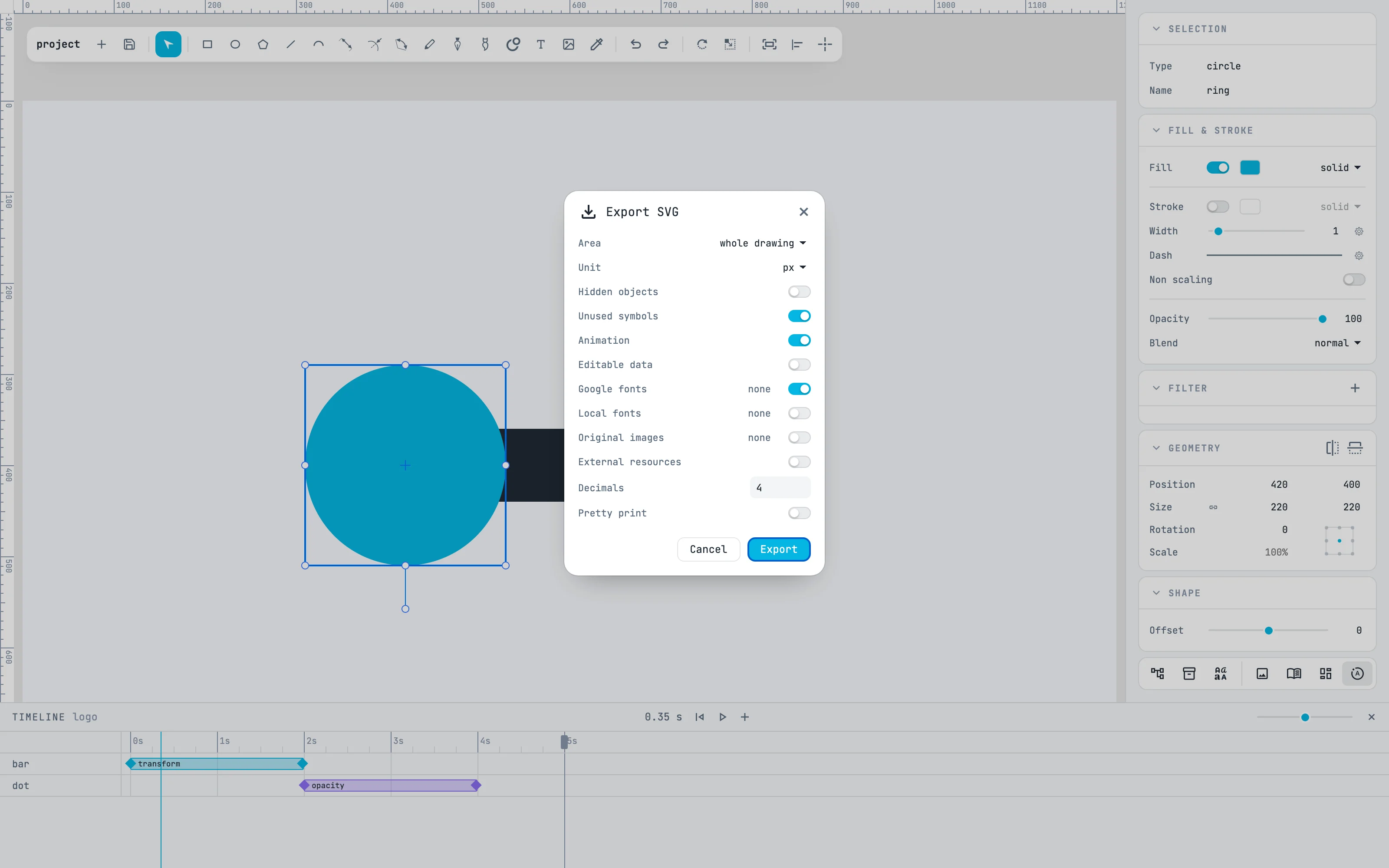This screenshot has width=1389, height=868.
Task: Open the Fill type solid dropdown
Action: pyautogui.click(x=1340, y=168)
